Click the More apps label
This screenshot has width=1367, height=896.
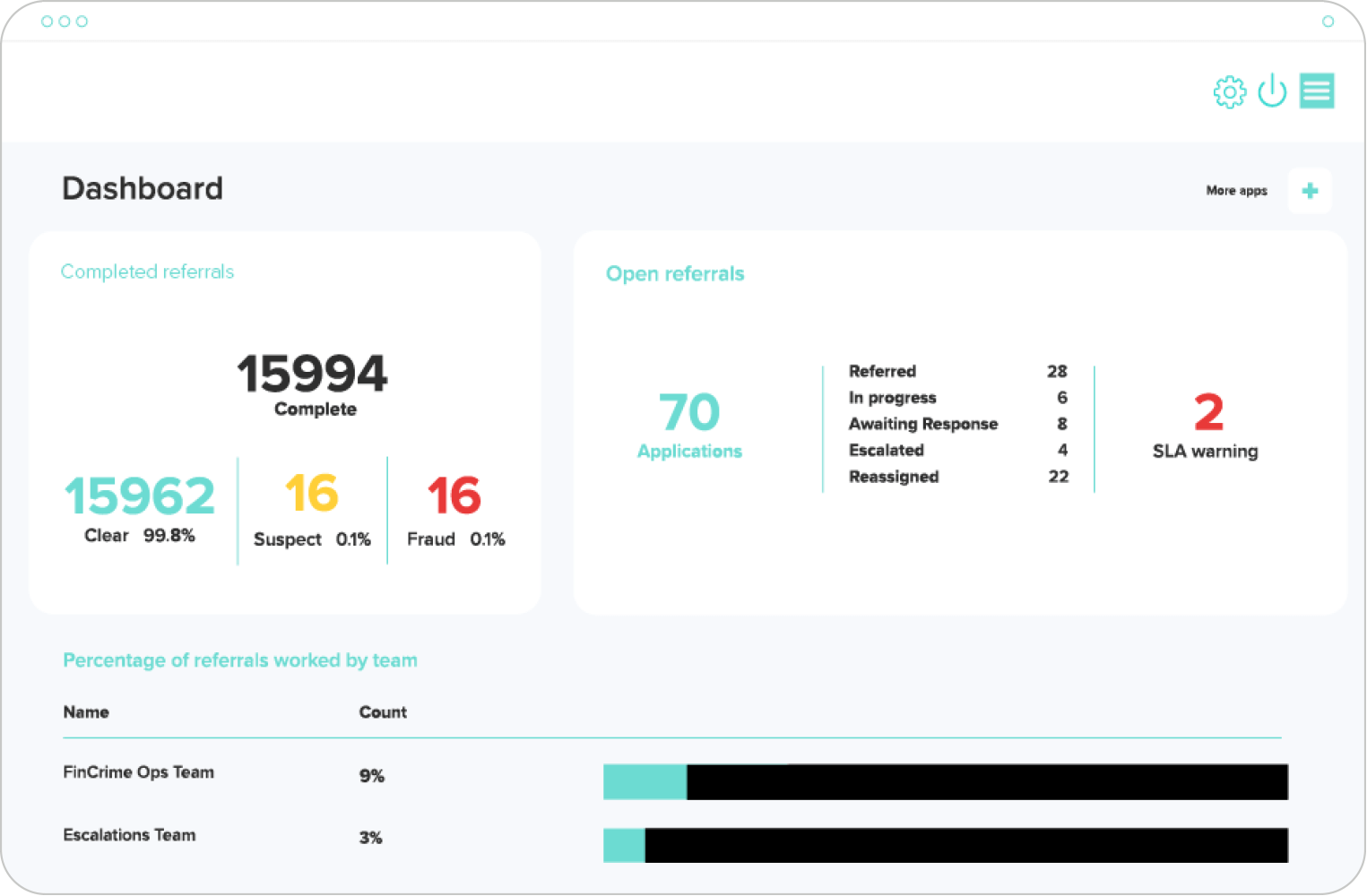(1236, 190)
